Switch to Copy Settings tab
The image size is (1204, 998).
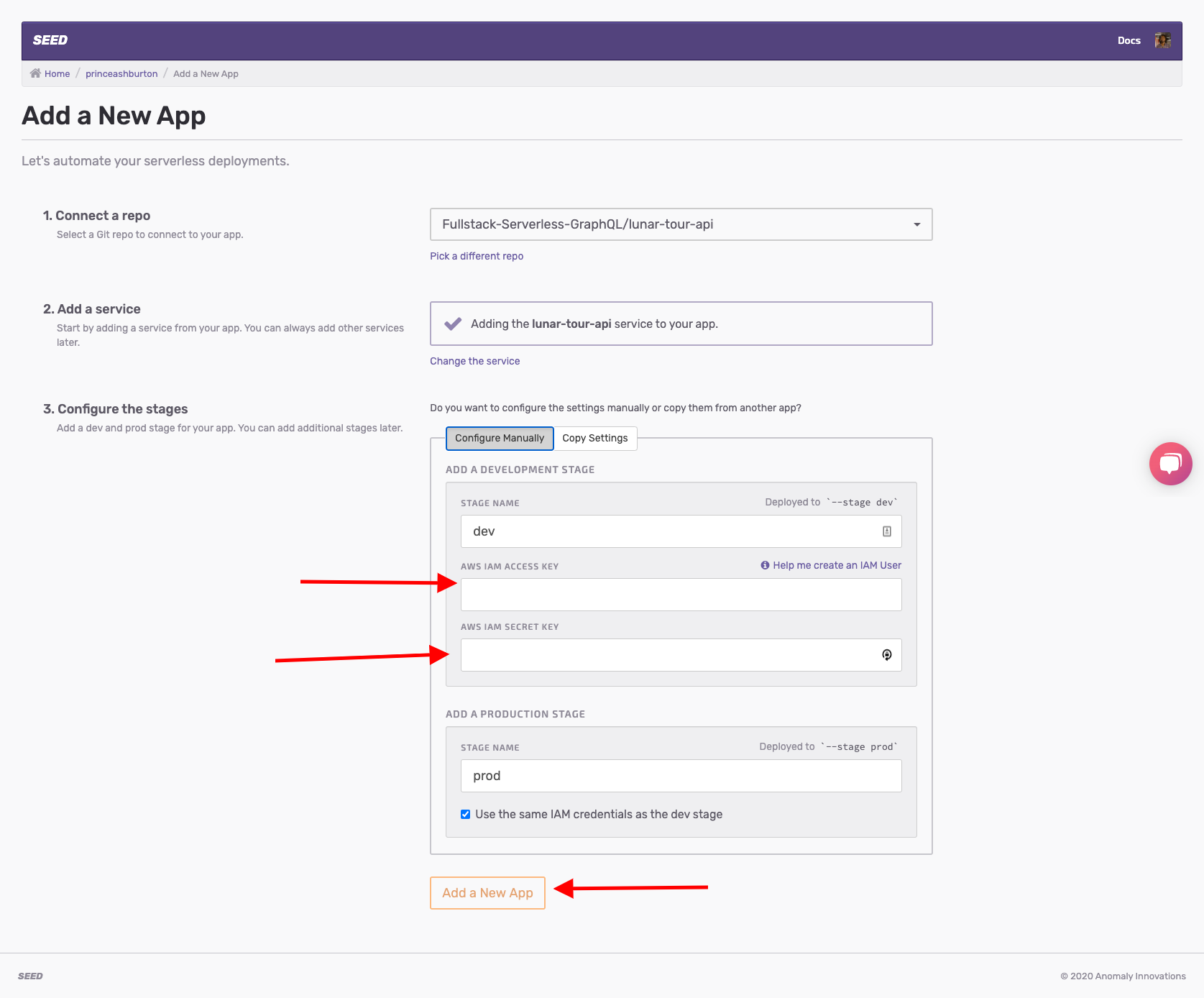pos(594,438)
